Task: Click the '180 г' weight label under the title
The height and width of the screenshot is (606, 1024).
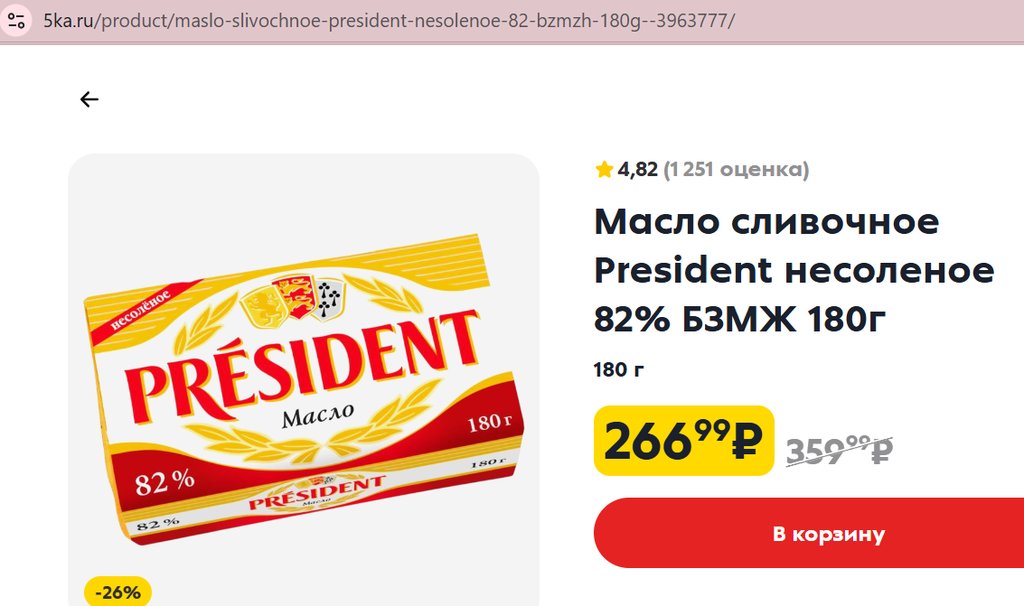Action: pyautogui.click(x=619, y=370)
